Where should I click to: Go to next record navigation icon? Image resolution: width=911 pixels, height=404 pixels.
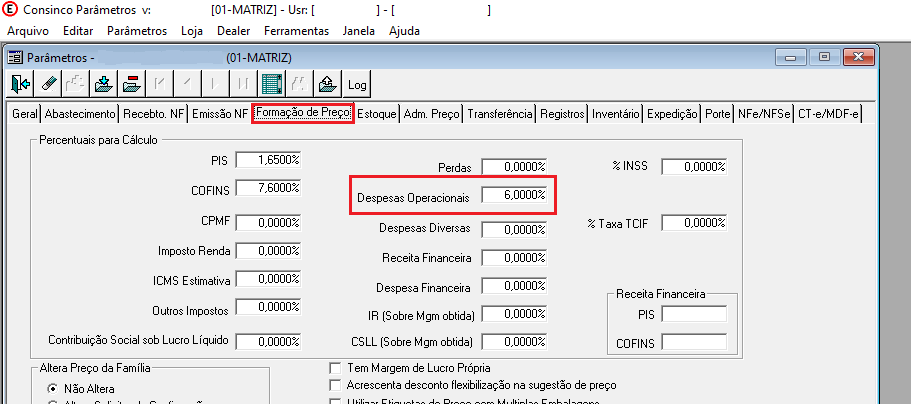click(215, 84)
